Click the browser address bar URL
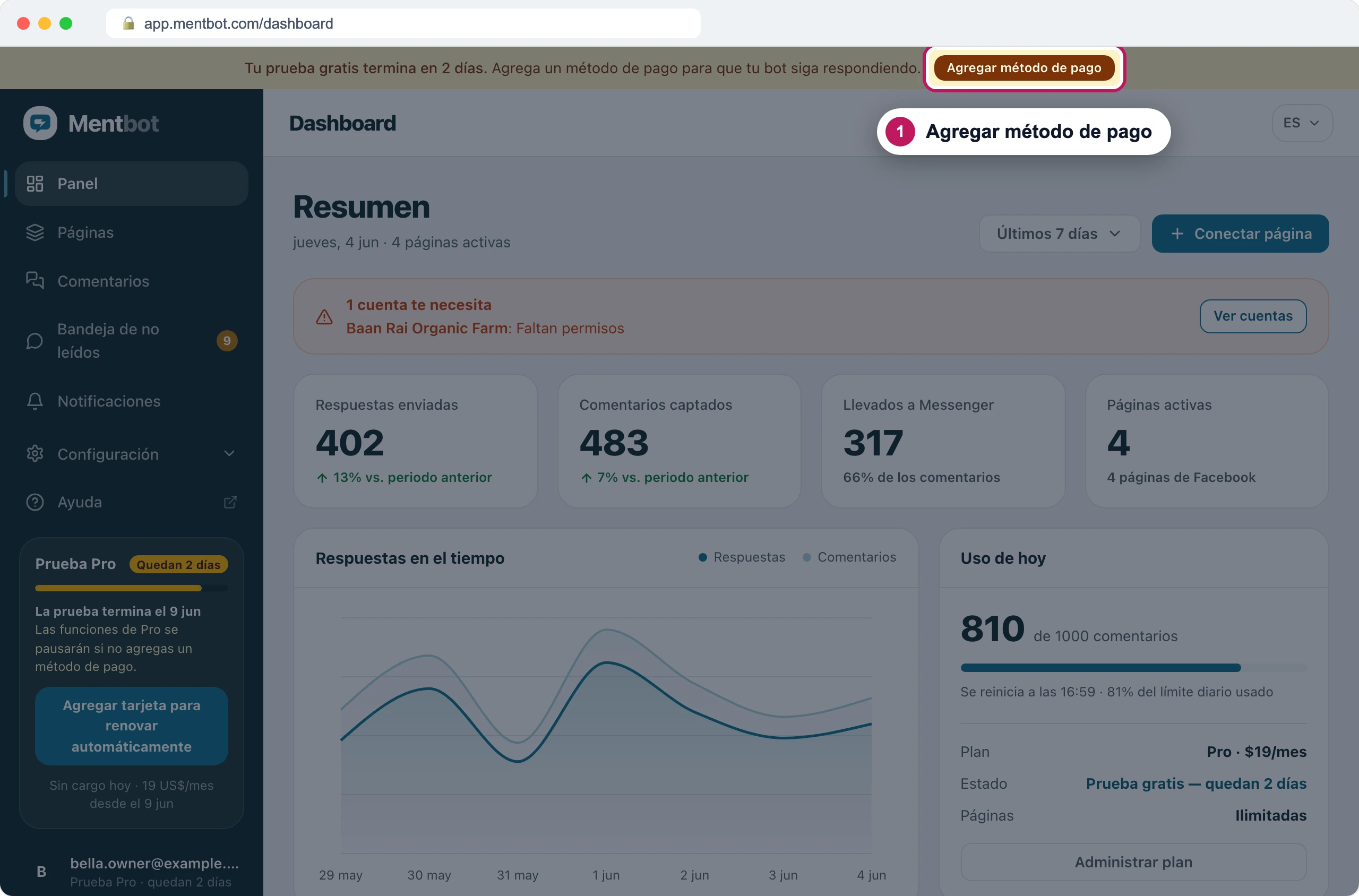Image resolution: width=1359 pixels, height=896 pixels. click(x=238, y=23)
